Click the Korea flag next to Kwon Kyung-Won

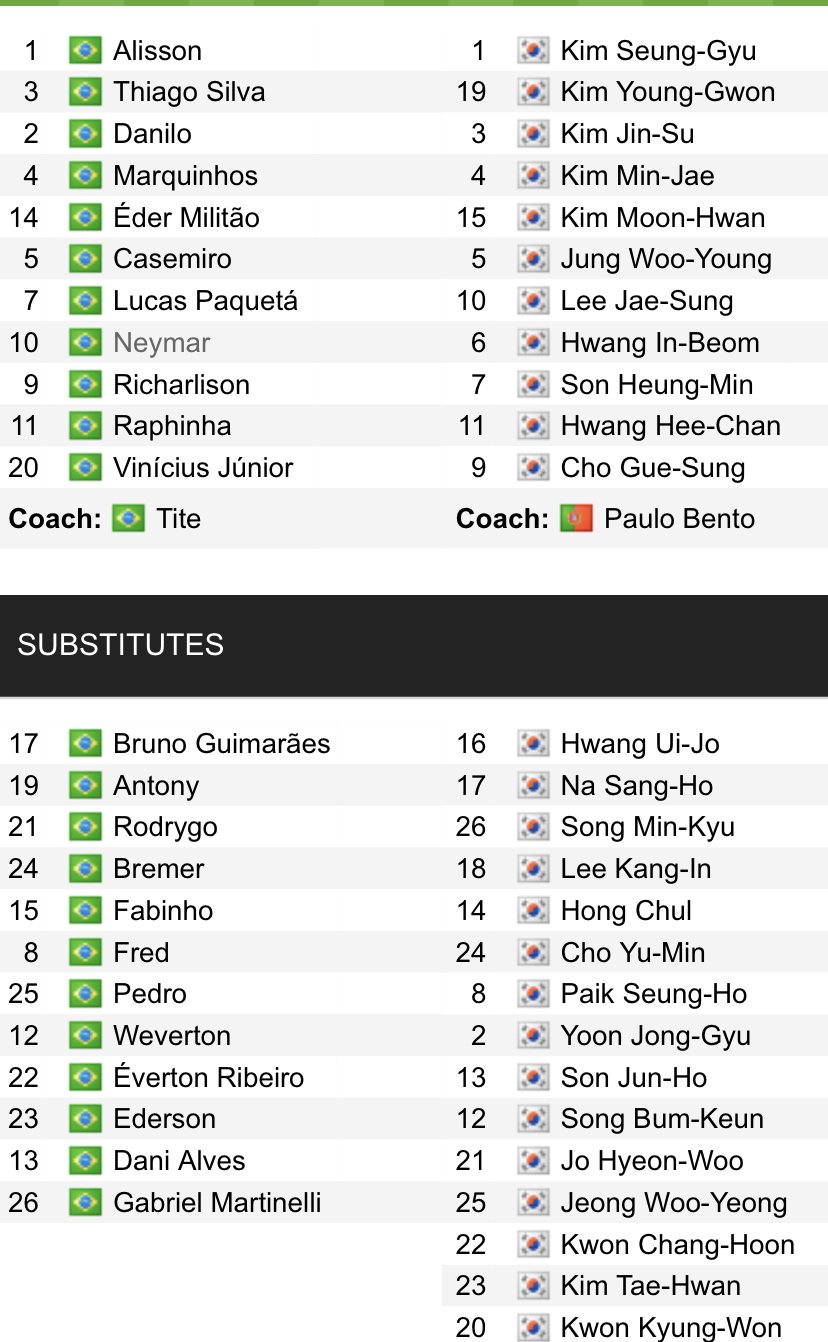pyautogui.click(x=533, y=1328)
